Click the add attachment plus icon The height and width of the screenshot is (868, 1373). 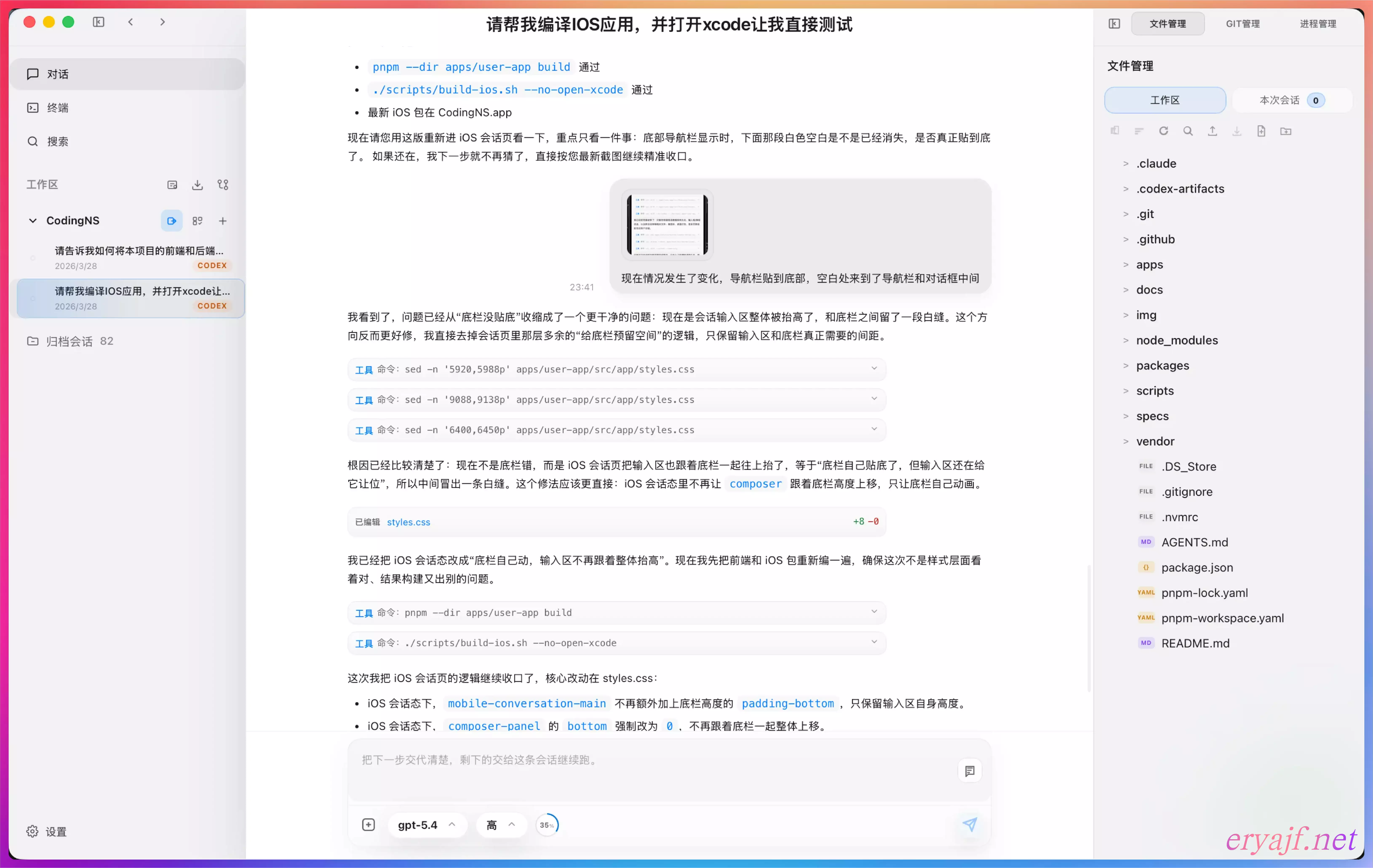(x=368, y=825)
